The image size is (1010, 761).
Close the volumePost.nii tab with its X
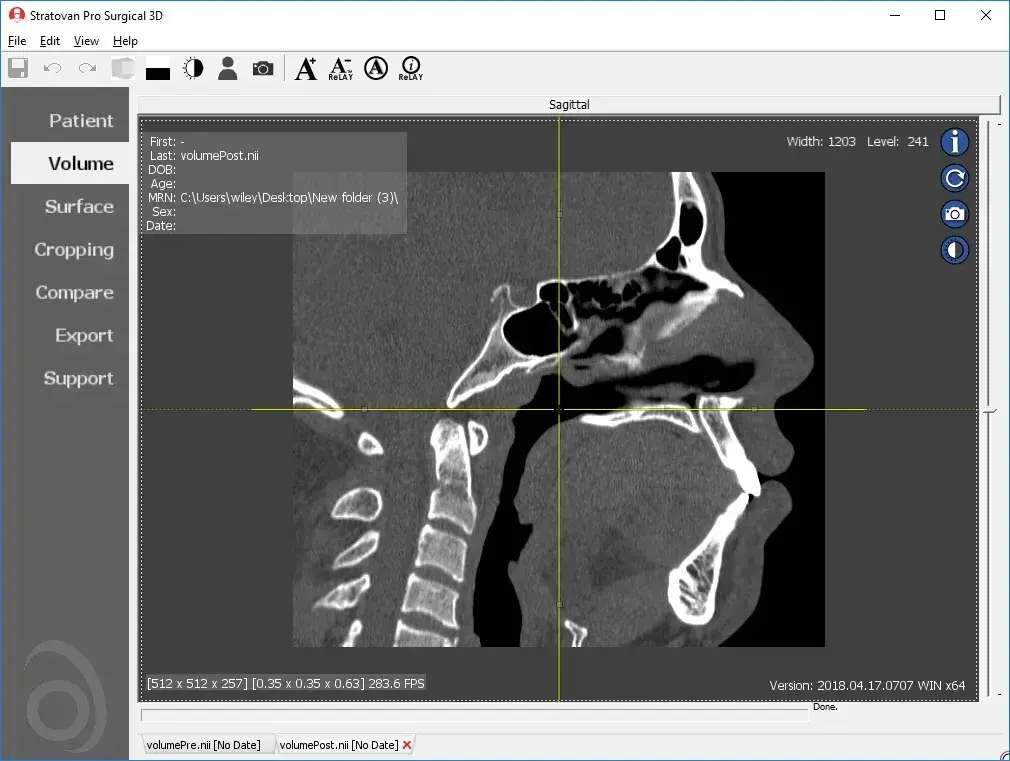coord(407,744)
